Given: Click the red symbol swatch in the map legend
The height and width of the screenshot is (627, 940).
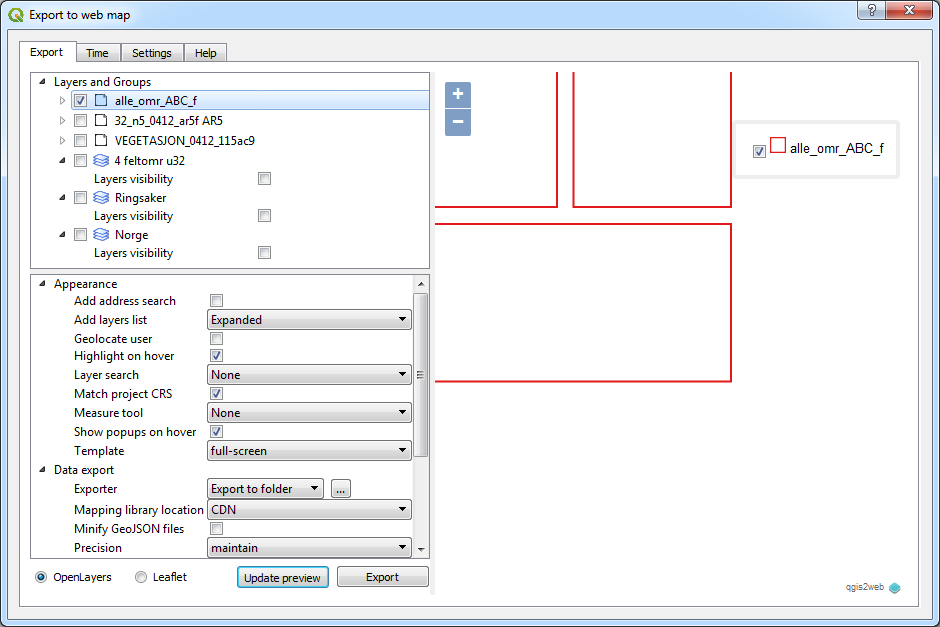Looking at the screenshot, I should coord(778,144).
